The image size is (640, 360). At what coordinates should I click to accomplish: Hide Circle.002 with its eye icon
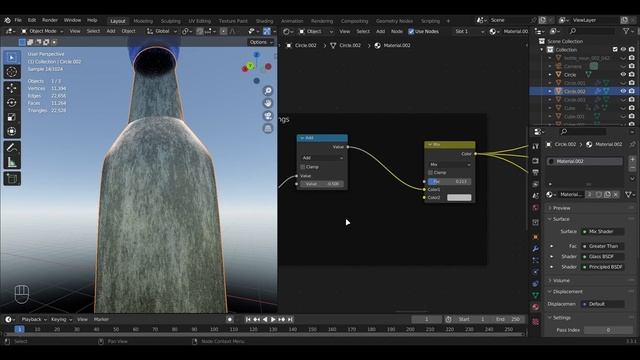coord(623,91)
